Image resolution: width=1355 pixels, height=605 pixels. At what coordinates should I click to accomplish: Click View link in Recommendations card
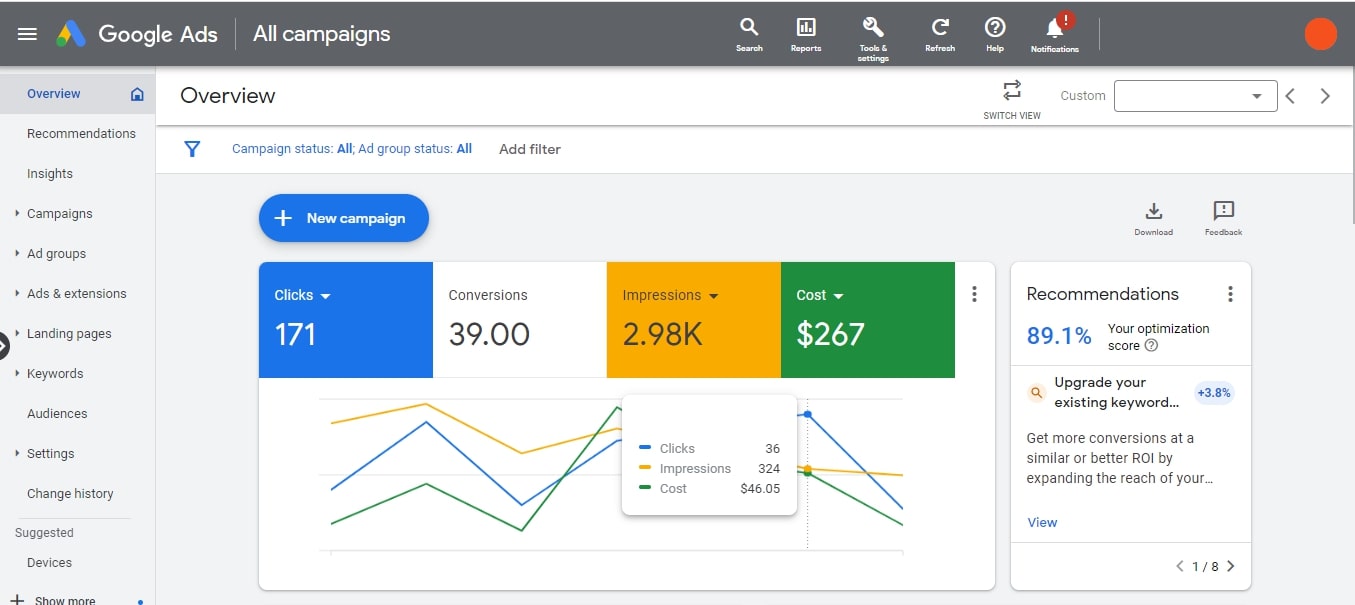click(1042, 522)
